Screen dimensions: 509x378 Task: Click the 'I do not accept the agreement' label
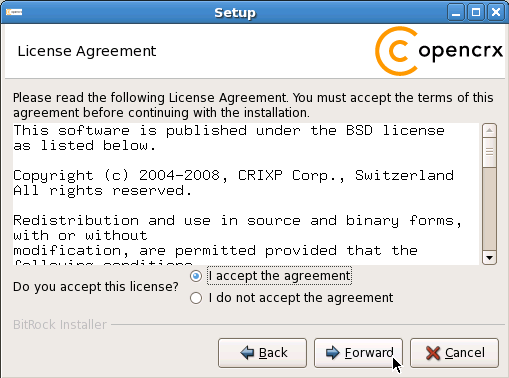point(301,298)
